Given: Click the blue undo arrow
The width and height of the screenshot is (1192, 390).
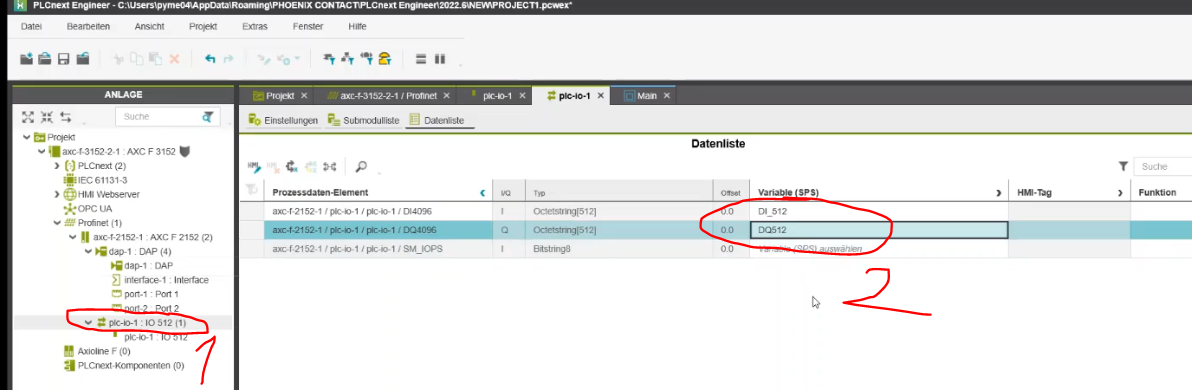Looking at the screenshot, I should coord(211,59).
